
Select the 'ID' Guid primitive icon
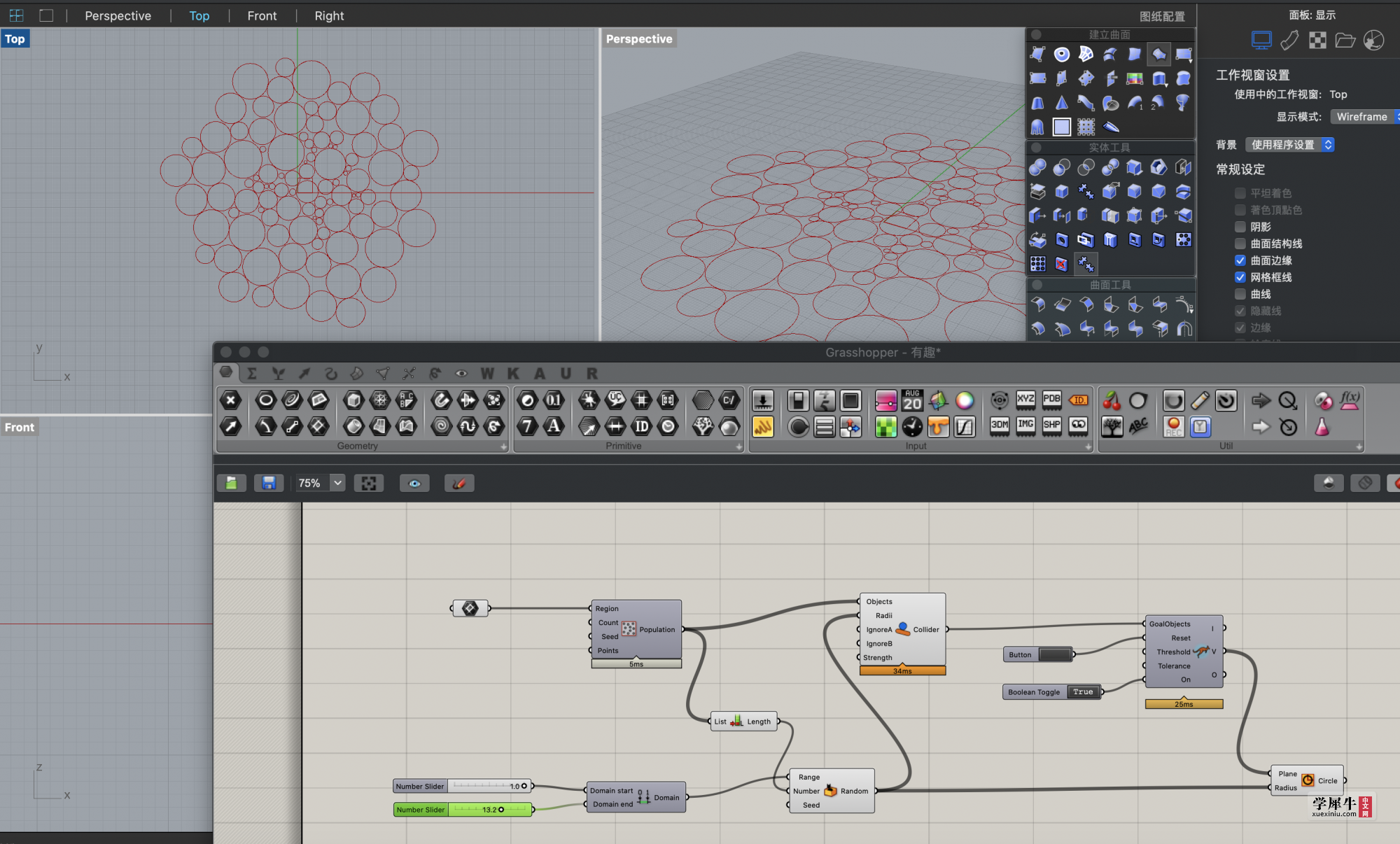(x=641, y=425)
